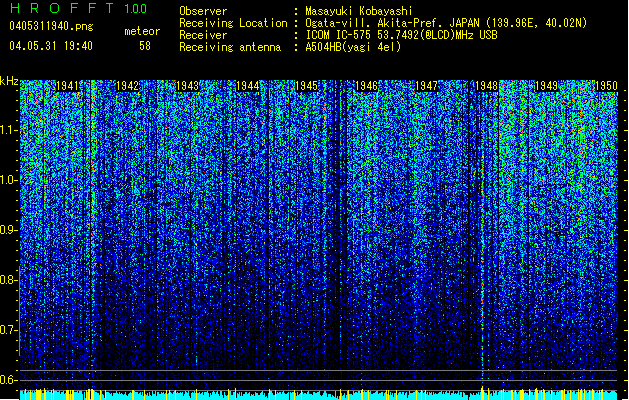629x400 pixels.
Task: Select the filename 0405311940.png
Action: point(51,27)
